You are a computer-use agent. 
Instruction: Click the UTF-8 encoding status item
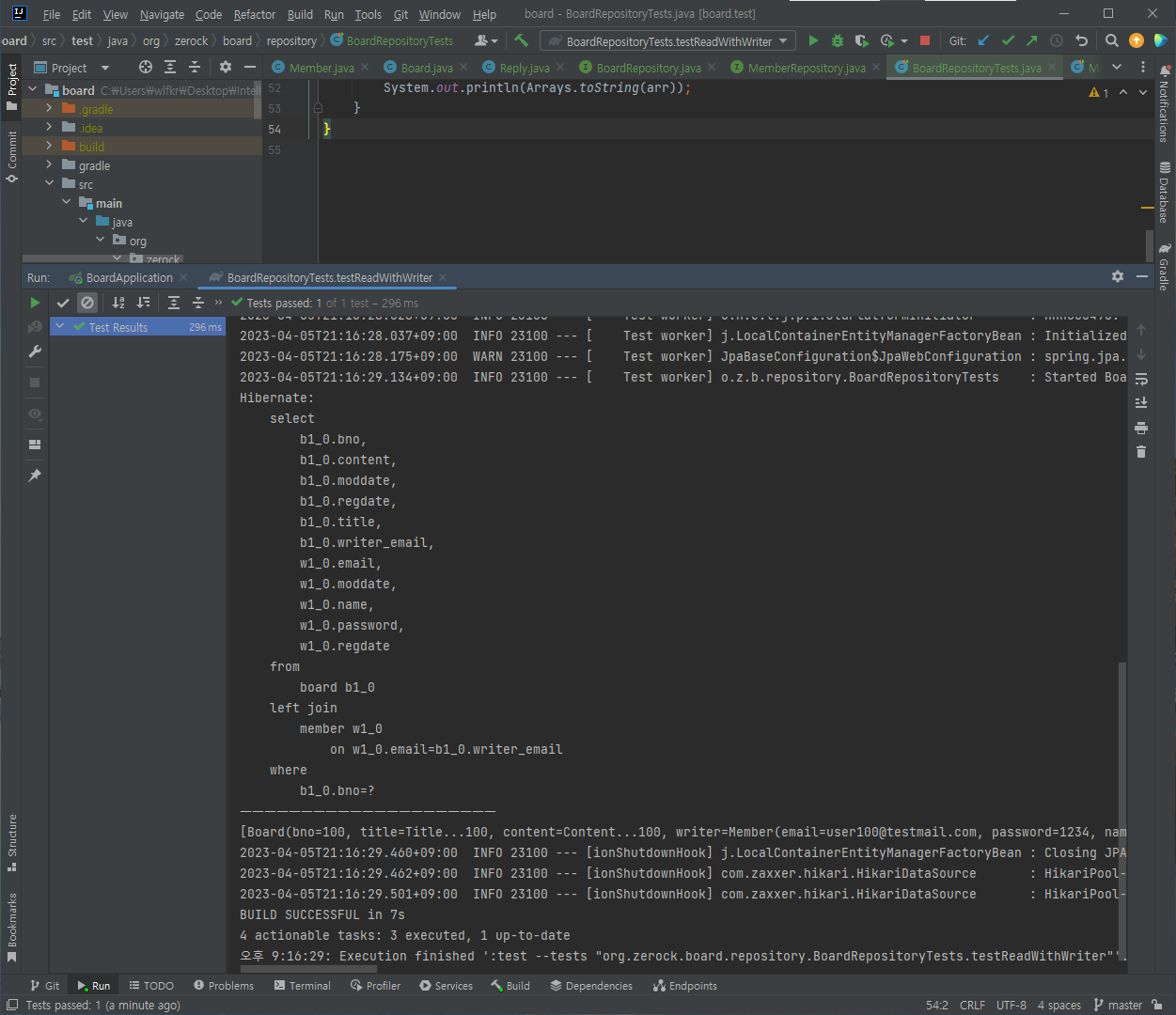click(x=1011, y=1005)
